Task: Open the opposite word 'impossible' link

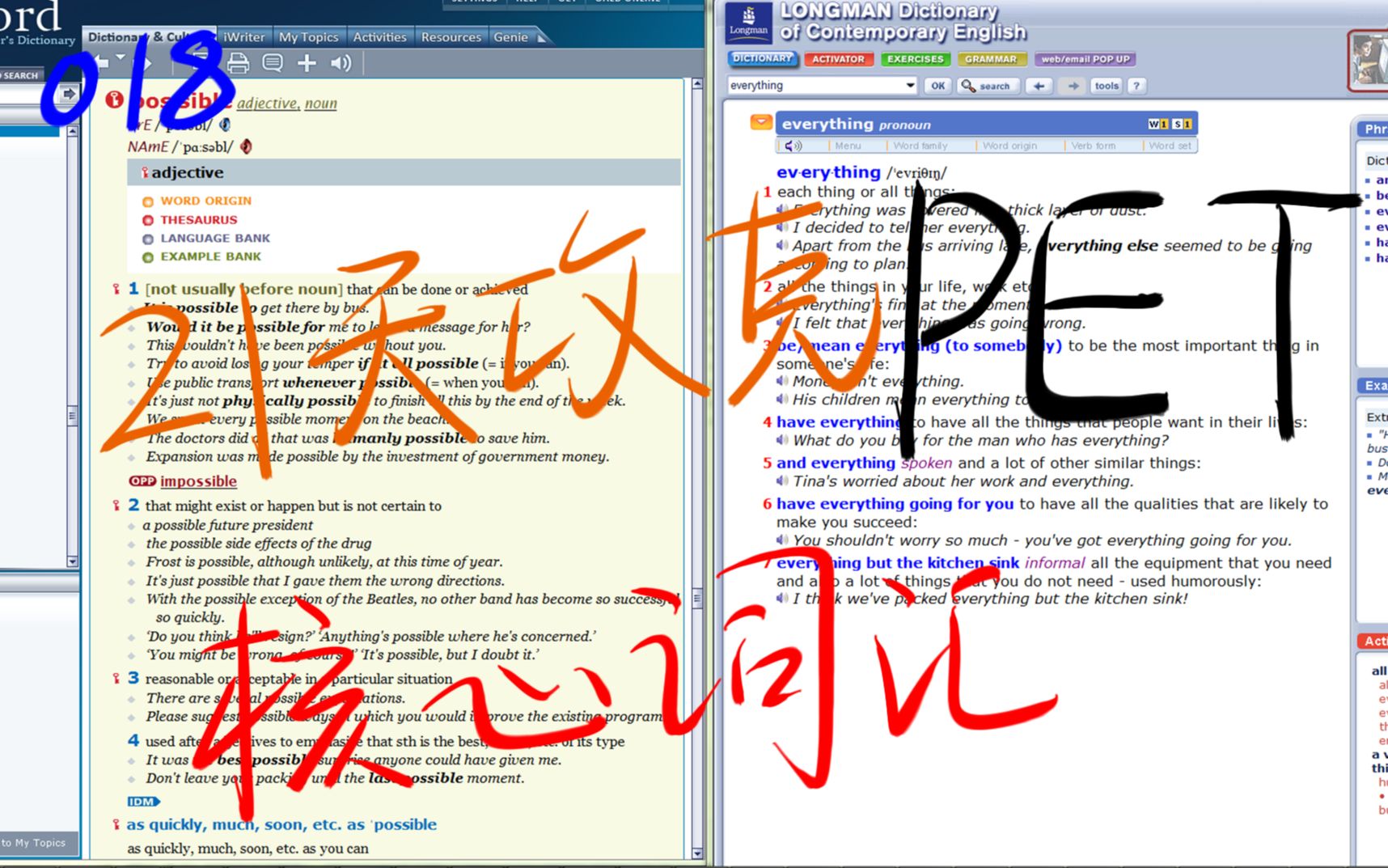Action: (x=198, y=481)
